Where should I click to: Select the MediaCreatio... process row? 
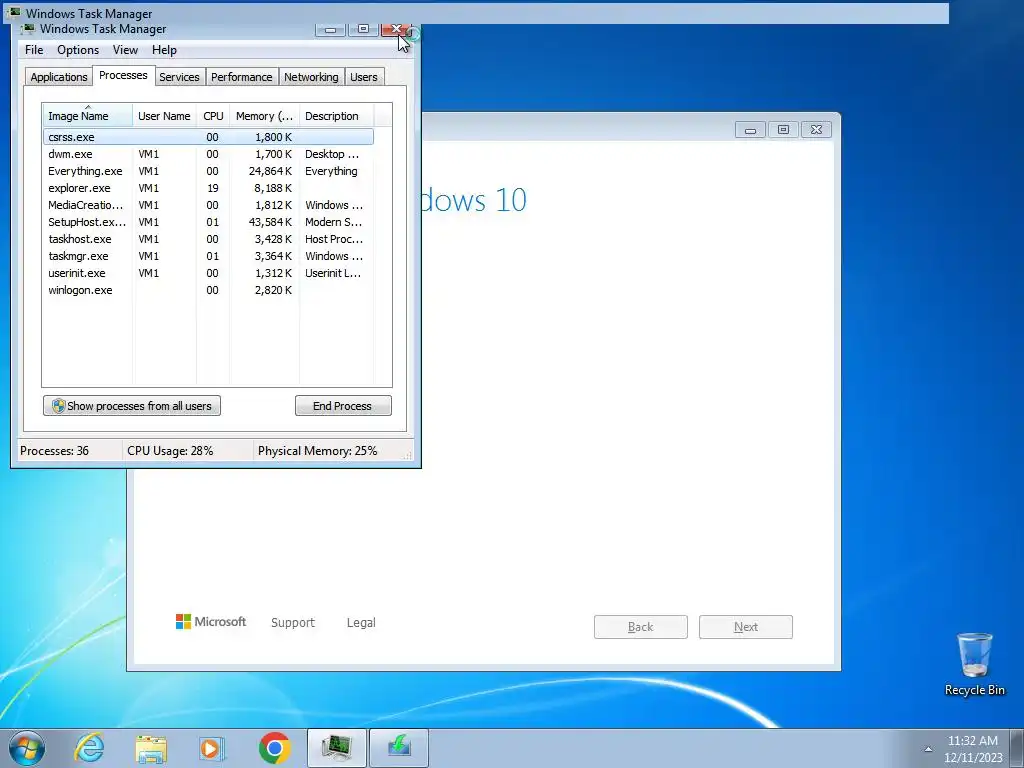click(208, 205)
